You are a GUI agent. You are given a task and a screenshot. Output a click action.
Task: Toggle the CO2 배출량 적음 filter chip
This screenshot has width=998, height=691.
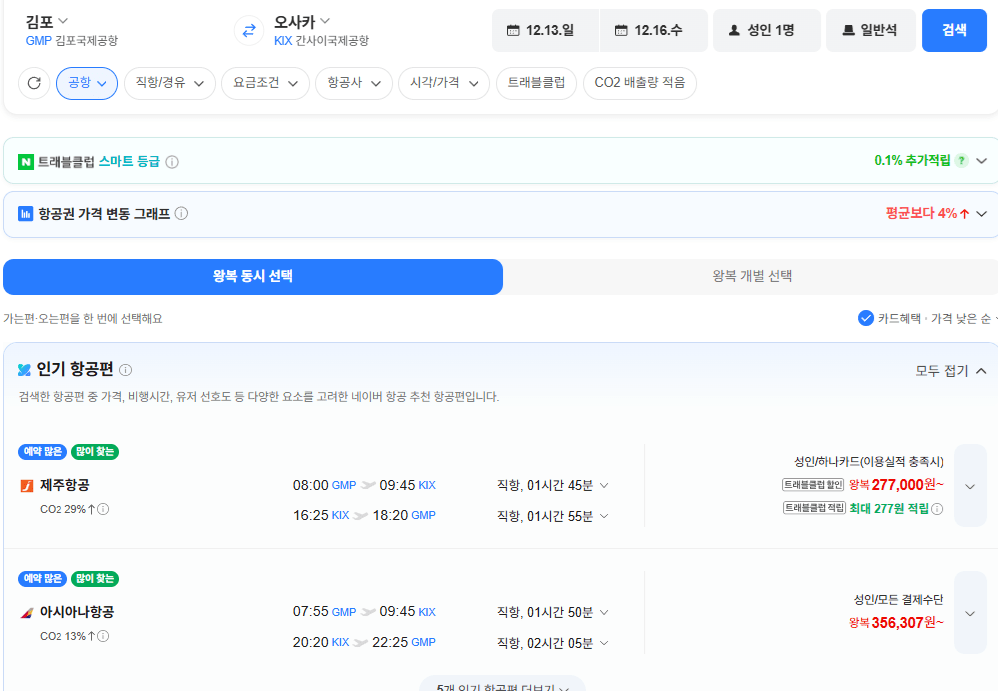pyautogui.click(x=640, y=83)
